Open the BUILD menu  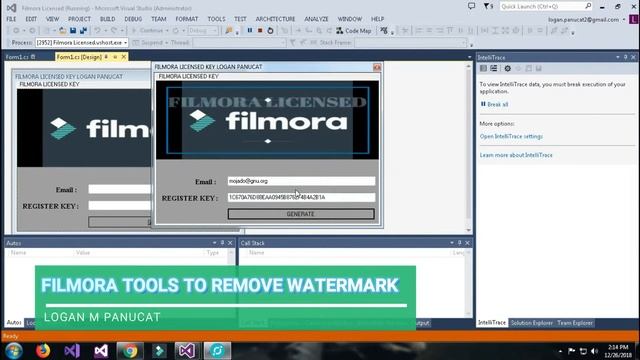[x=107, y=19]
